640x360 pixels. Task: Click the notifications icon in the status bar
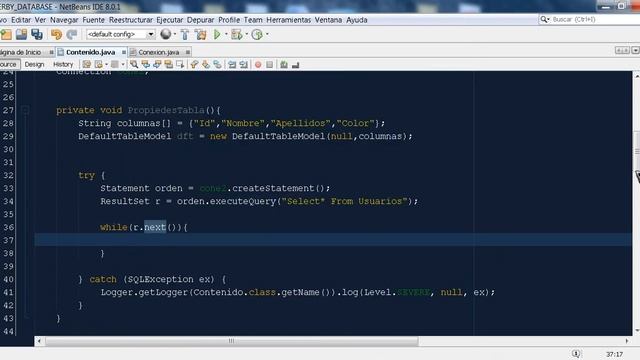[576, 354]
